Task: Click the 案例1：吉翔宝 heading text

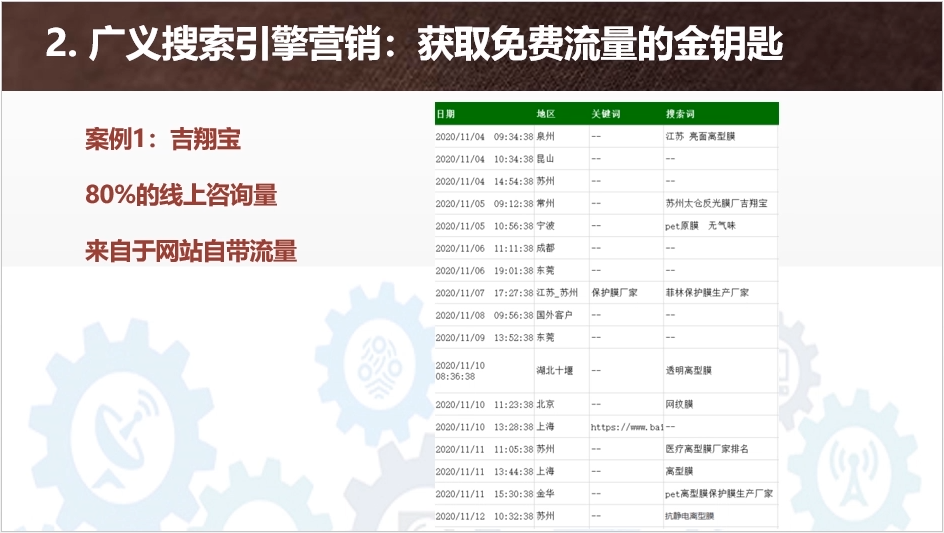Action: (163, 140)
